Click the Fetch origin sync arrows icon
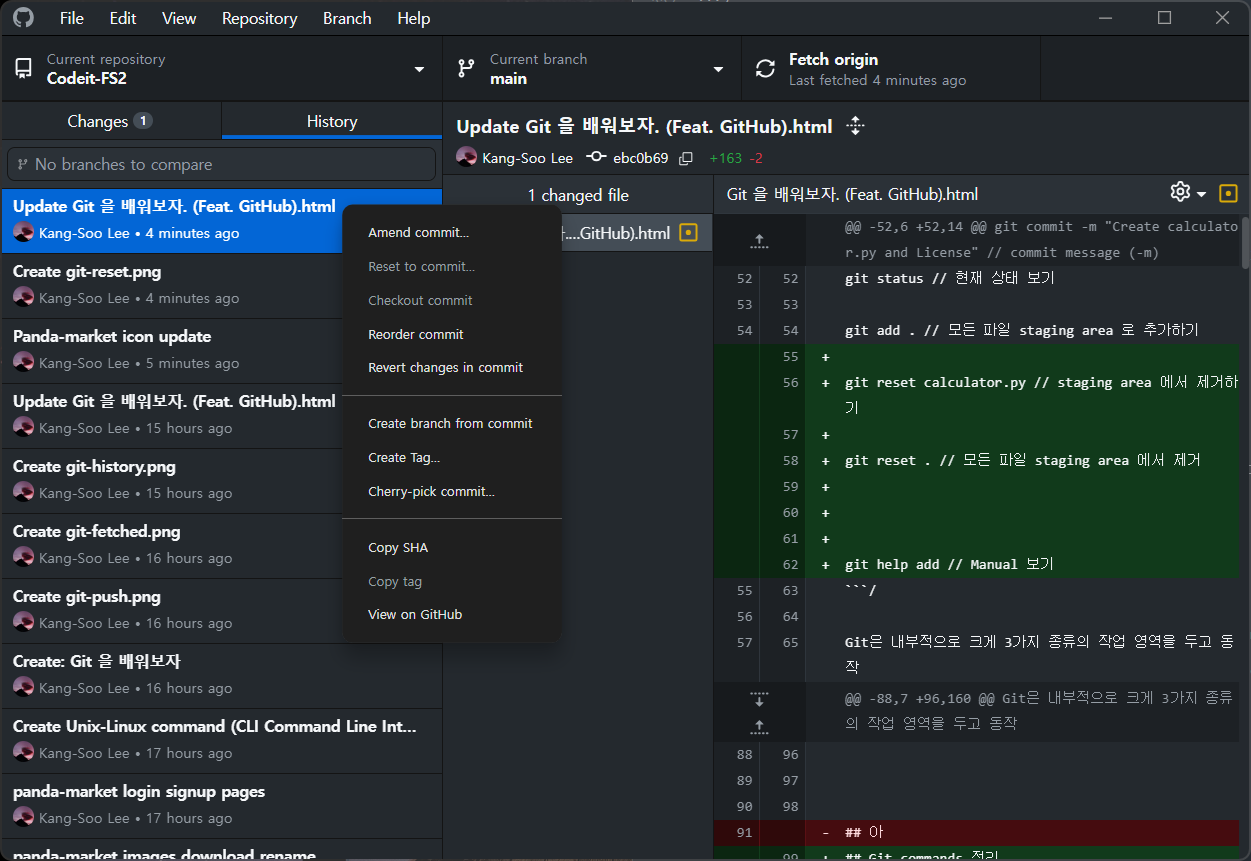Viewport: 1251px width, 861px height. coord(765,68)
